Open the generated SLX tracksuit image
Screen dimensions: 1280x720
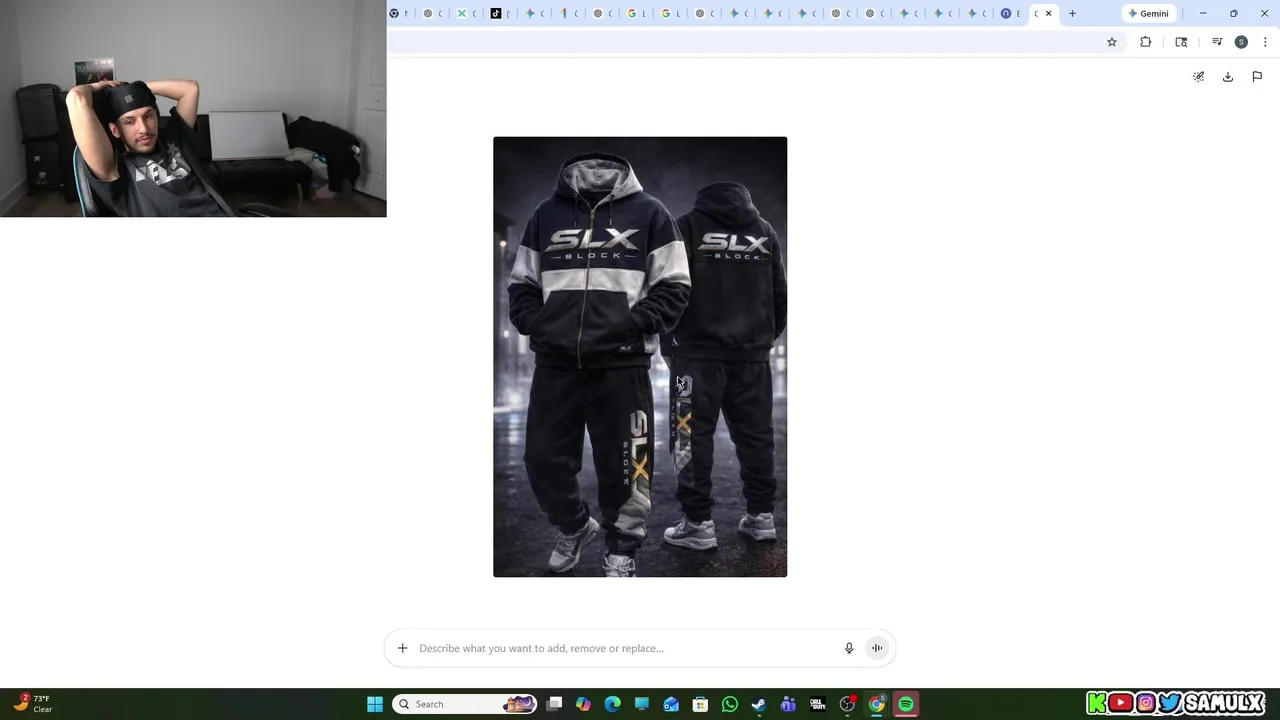coord(640,357)
